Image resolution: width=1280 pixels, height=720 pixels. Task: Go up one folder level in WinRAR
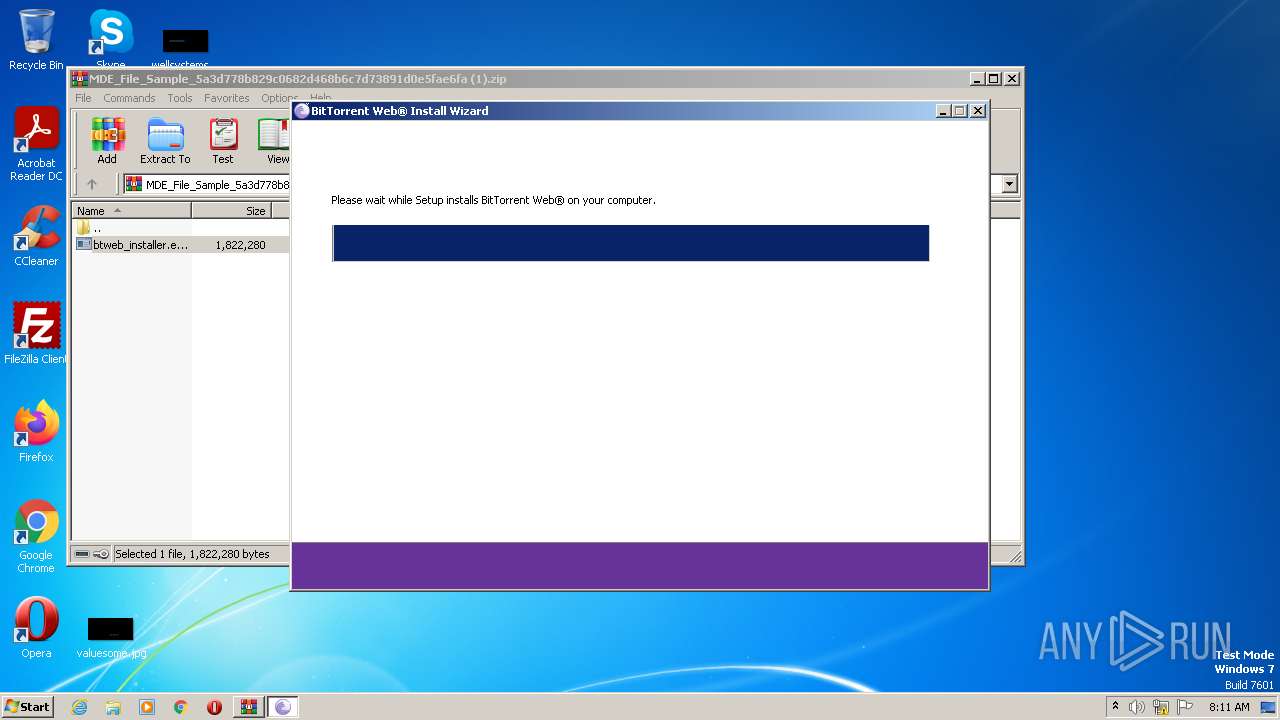[x=92, y=184]
